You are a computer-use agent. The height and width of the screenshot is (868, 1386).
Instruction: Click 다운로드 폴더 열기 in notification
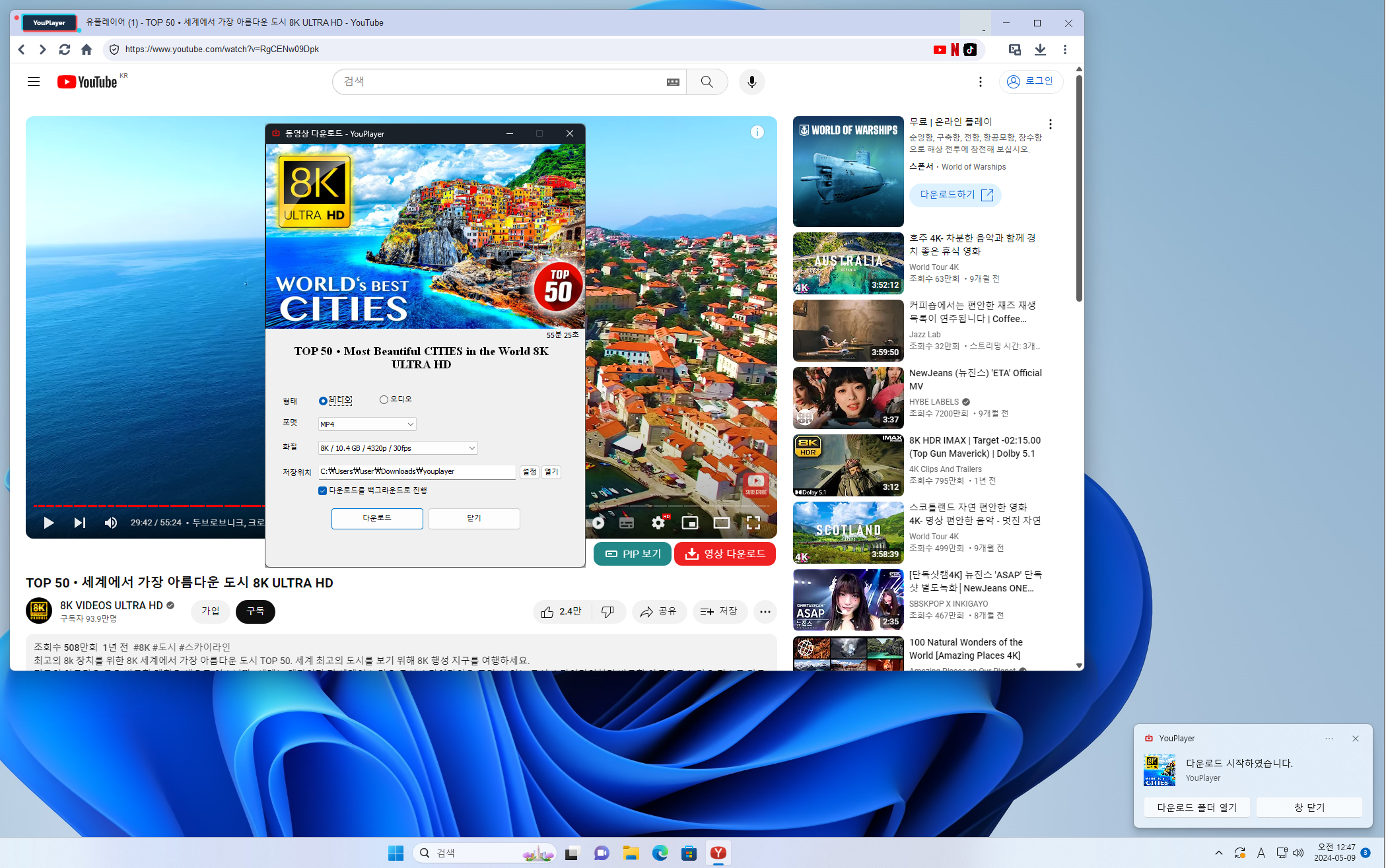click(1196, 807)
